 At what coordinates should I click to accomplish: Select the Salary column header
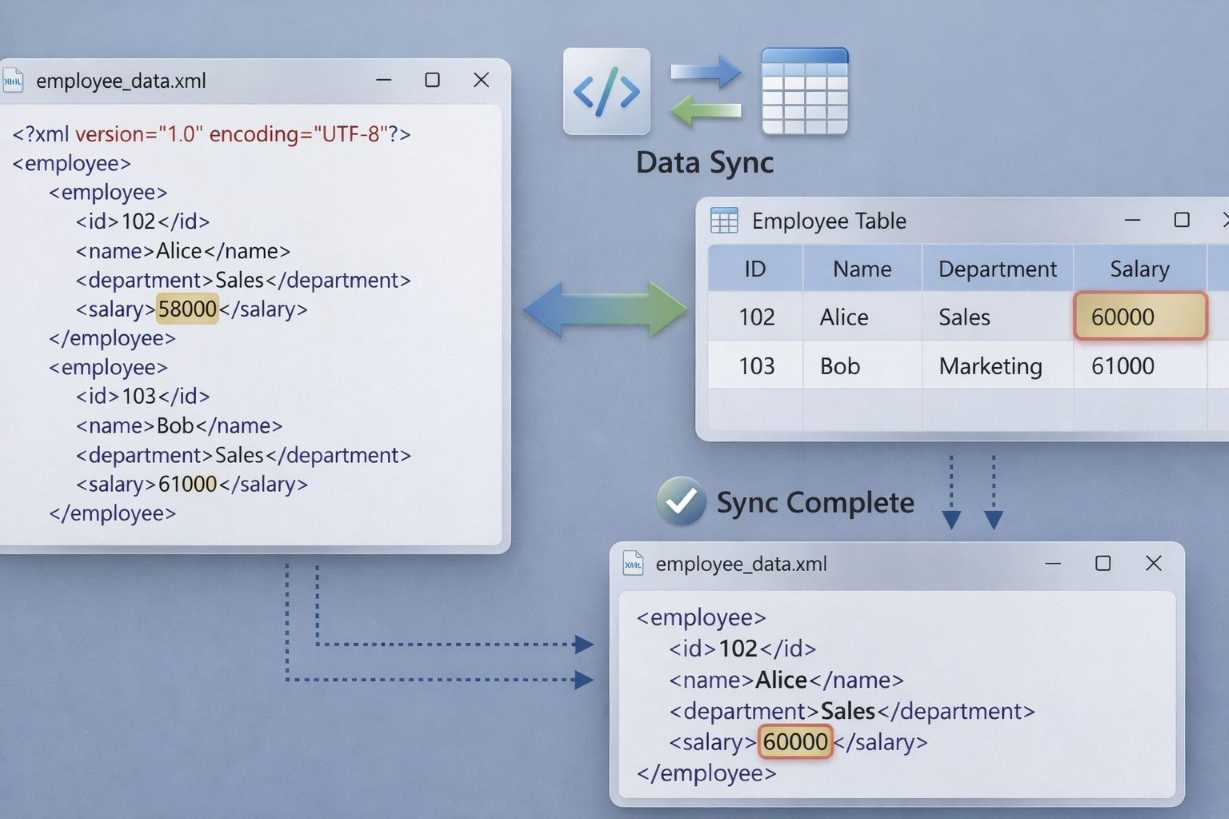click(x=1139, y=269)
